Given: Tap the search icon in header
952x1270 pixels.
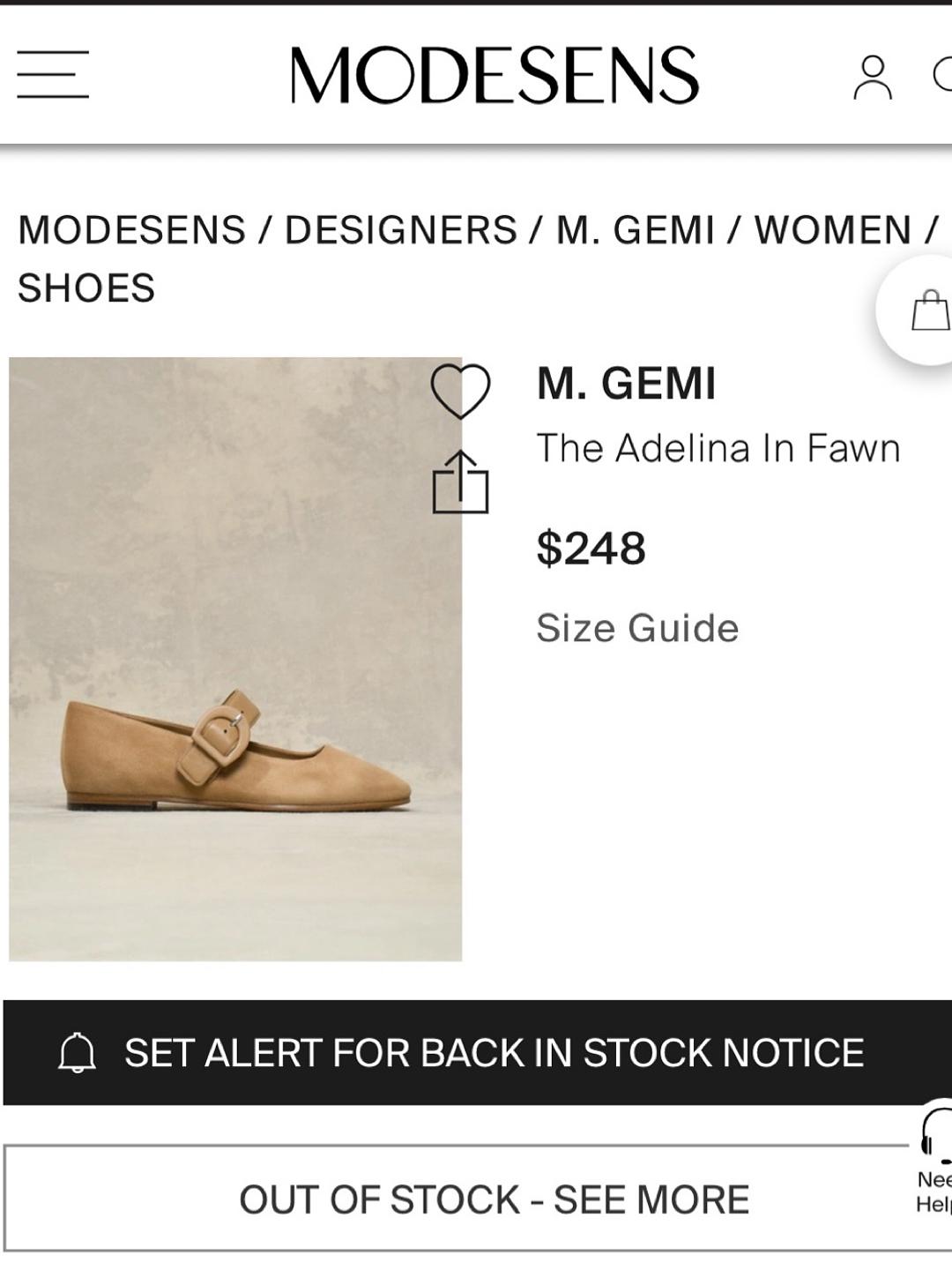Looking at the screenshot, I should 942,76.
